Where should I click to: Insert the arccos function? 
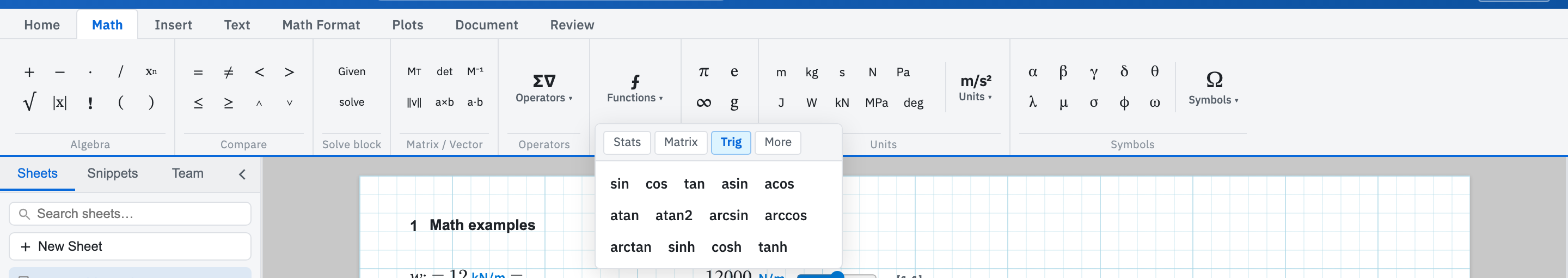(786, 216)
